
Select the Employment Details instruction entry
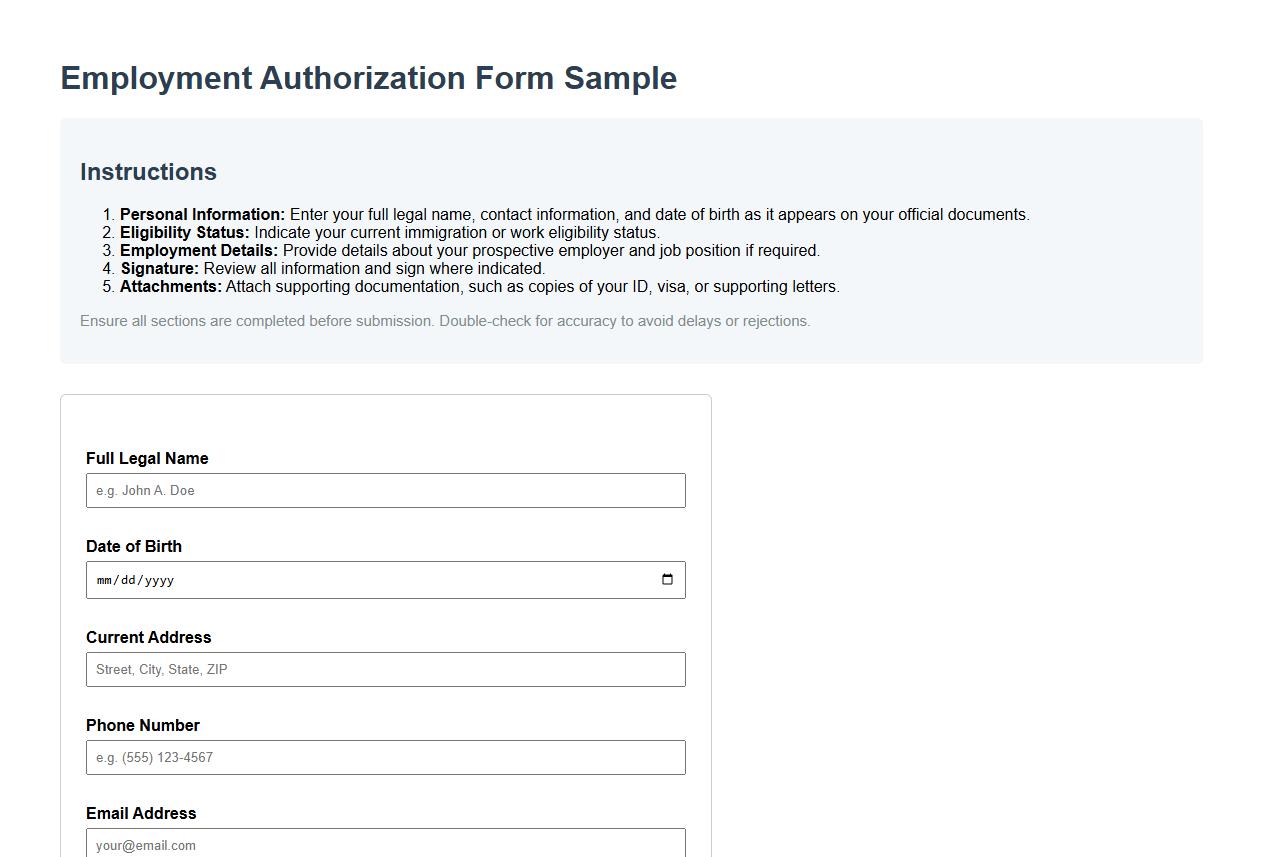coord(470,250)
